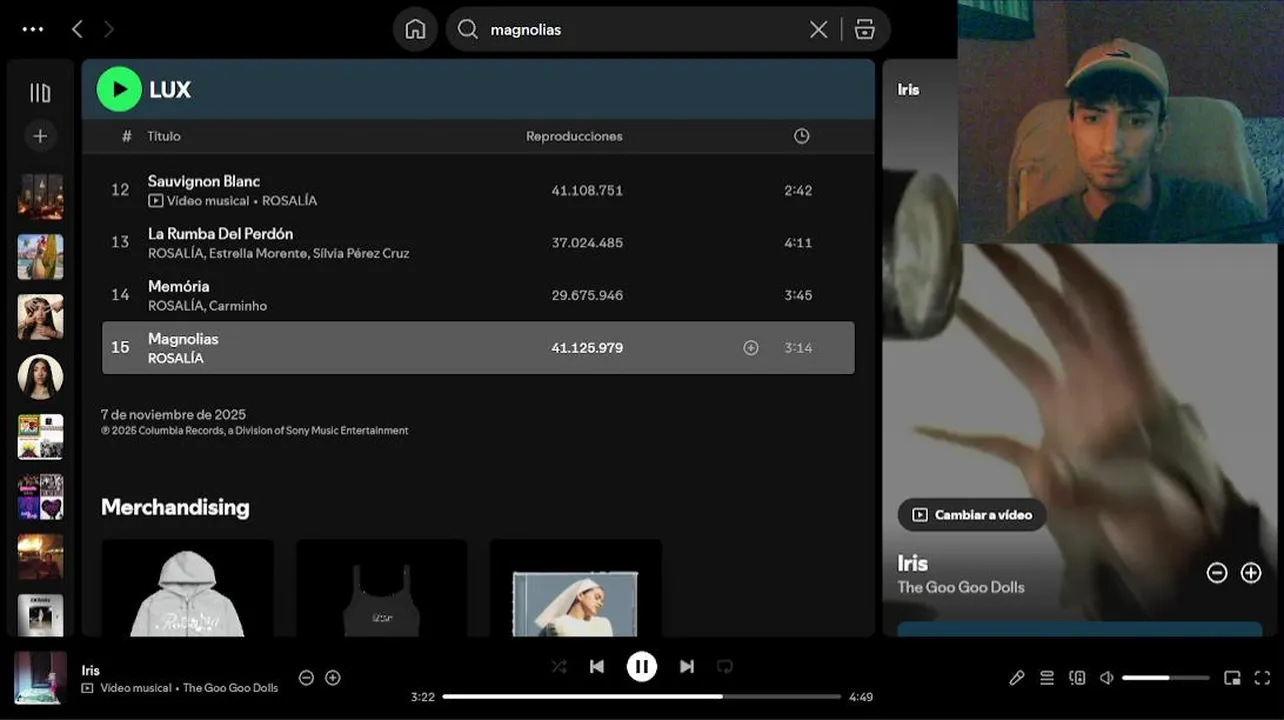
Task: Click Cambiar a vídeo button
Action: point(972,515)
